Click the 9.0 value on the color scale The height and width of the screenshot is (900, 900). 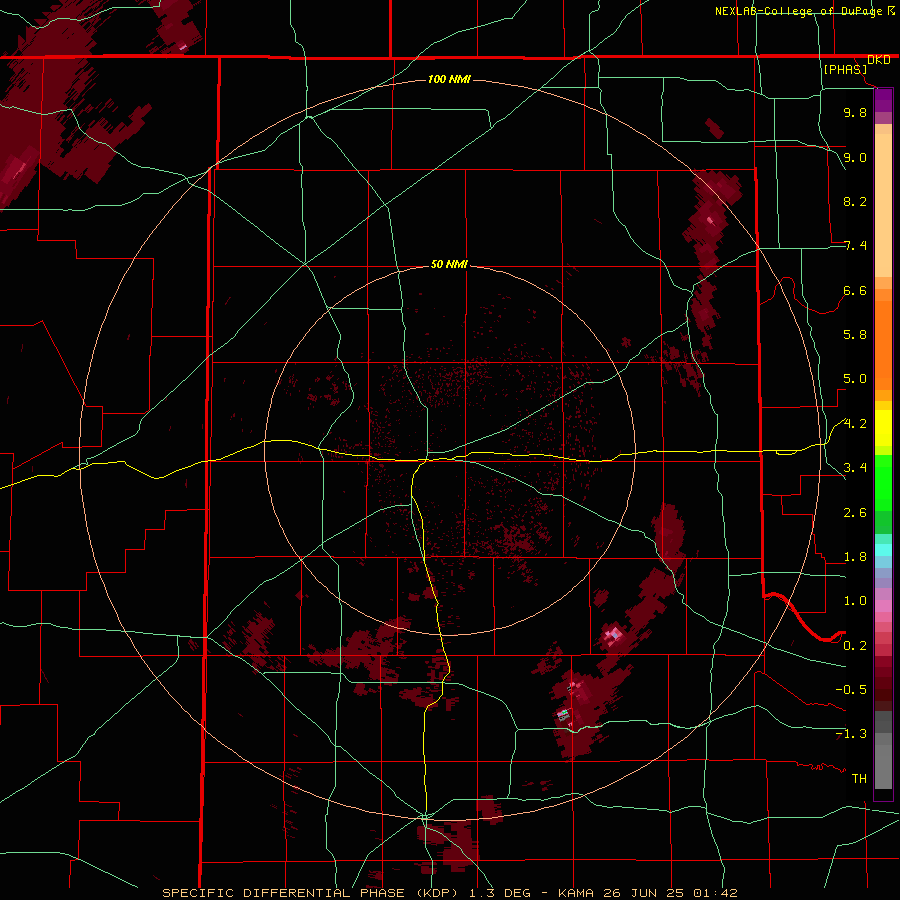pyautogui.click(x=855, y=157)
